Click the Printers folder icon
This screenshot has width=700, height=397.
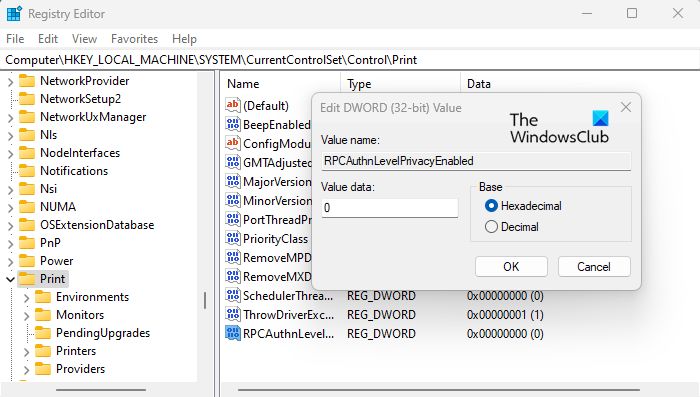43,351
